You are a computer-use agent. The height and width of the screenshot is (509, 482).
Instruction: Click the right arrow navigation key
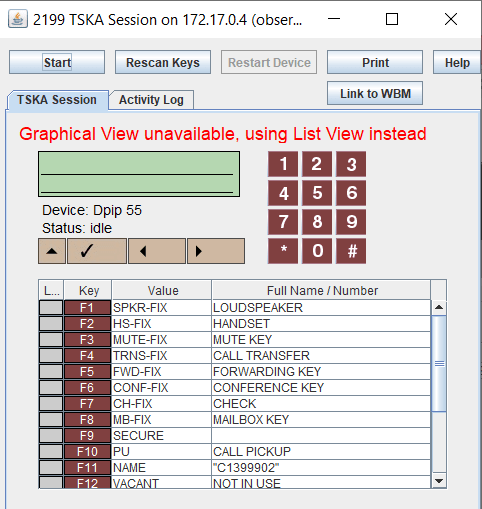pyautogui.click(x=216, y=251)
